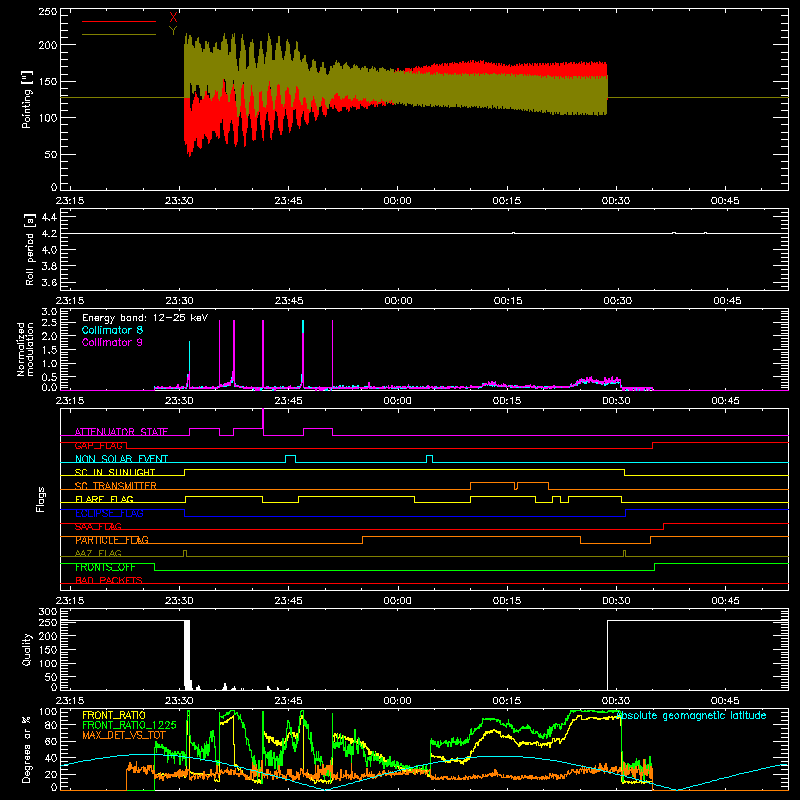800x800 pixels.
Task: Click the FRONT_RATIO_1225 legend label
Action: pos(129,725)
